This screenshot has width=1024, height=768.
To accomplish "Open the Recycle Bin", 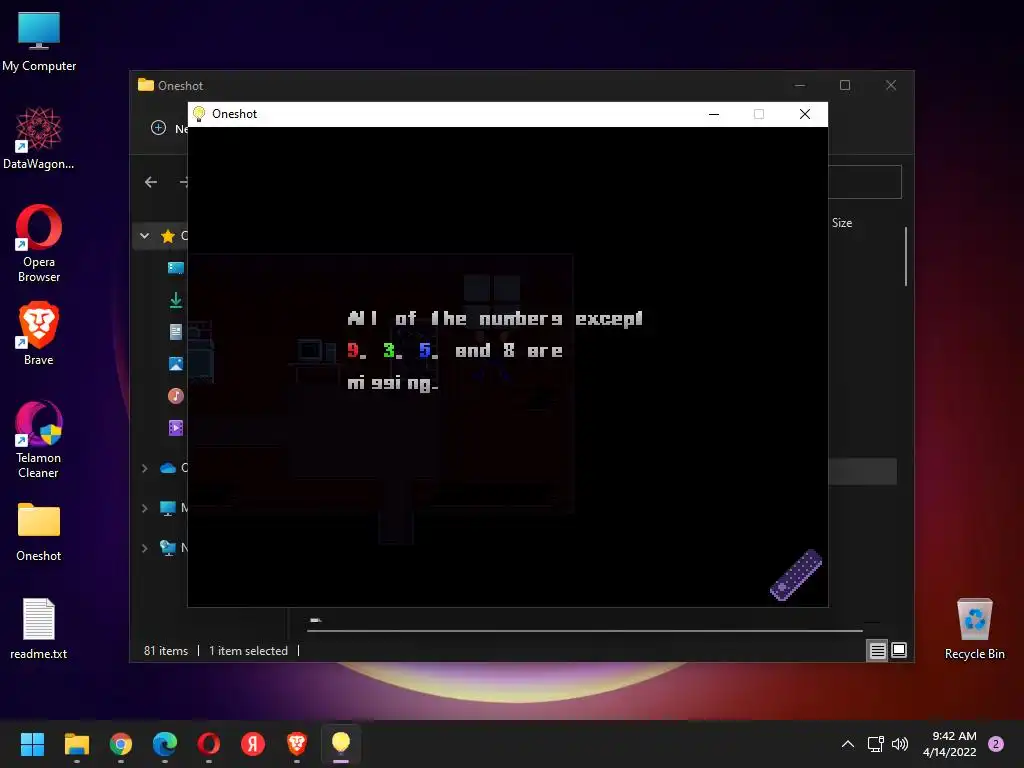I will click(974, 629).
